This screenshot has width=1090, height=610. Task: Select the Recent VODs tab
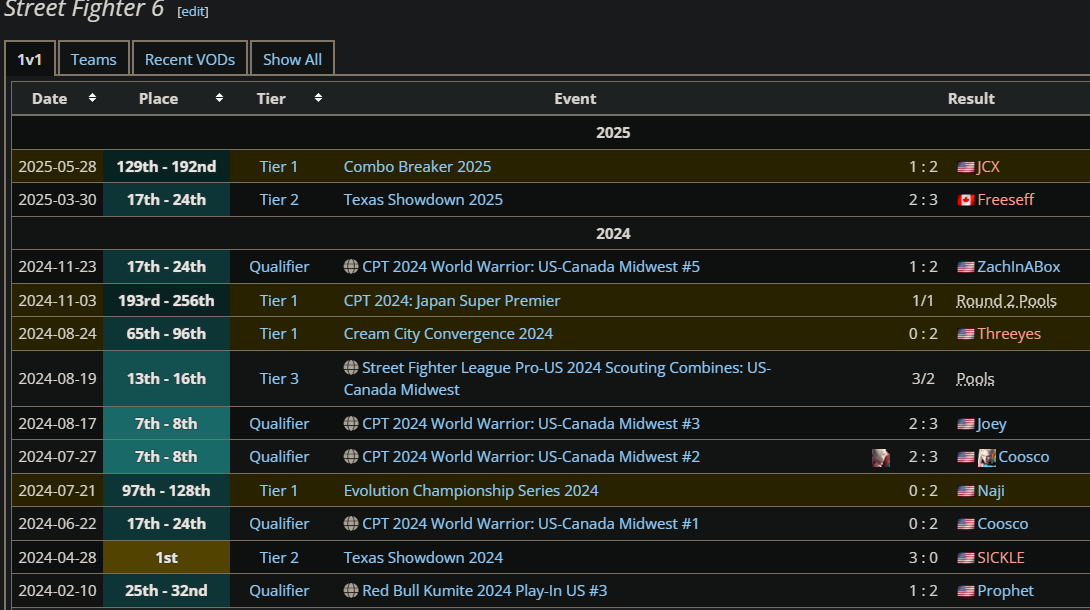pos(190,60)
